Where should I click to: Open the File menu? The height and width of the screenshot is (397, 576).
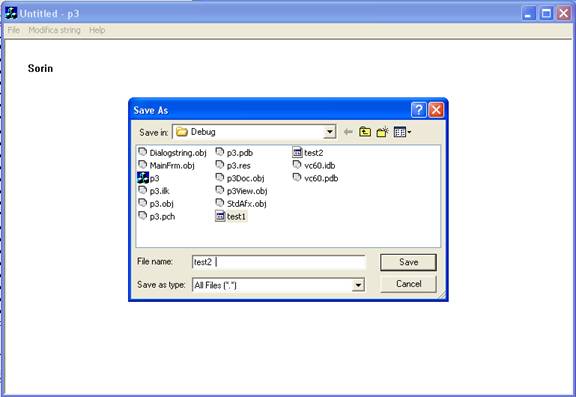[14, 30]
